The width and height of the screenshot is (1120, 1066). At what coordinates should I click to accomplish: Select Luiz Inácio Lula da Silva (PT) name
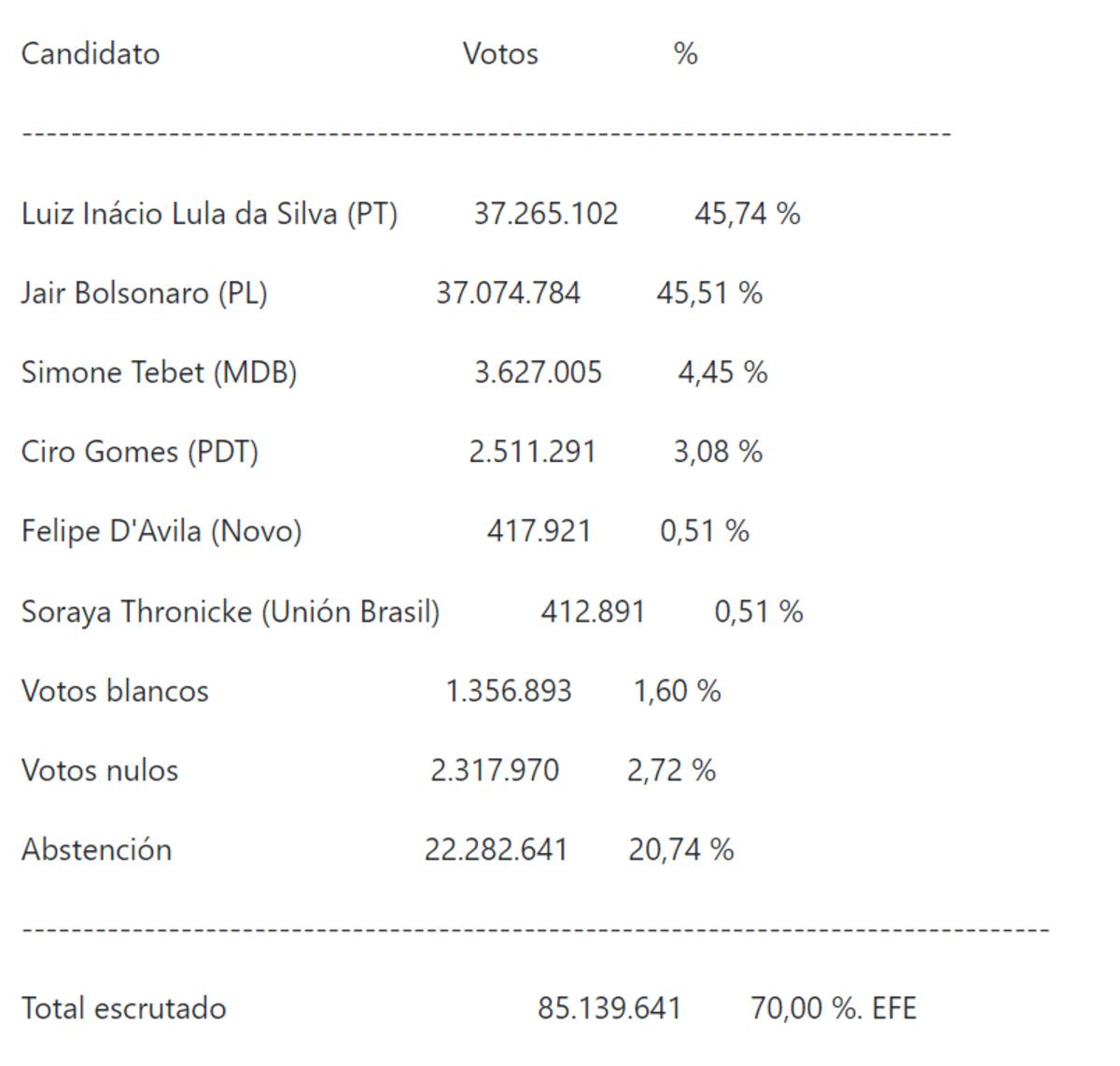[210, 214]
